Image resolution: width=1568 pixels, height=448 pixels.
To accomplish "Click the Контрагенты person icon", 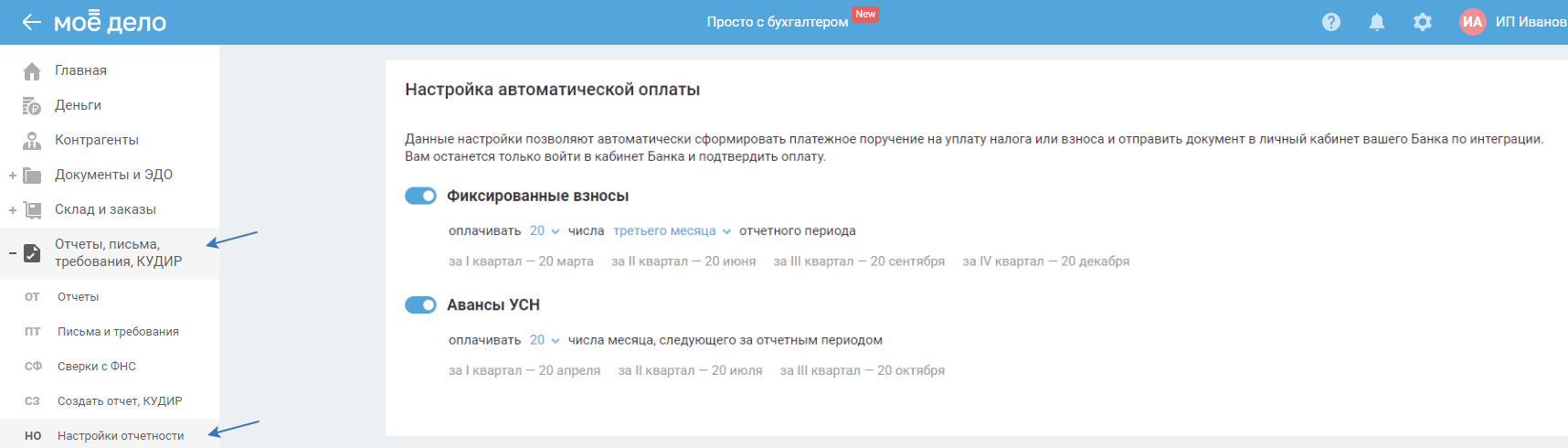I will [x=32, y=140].
